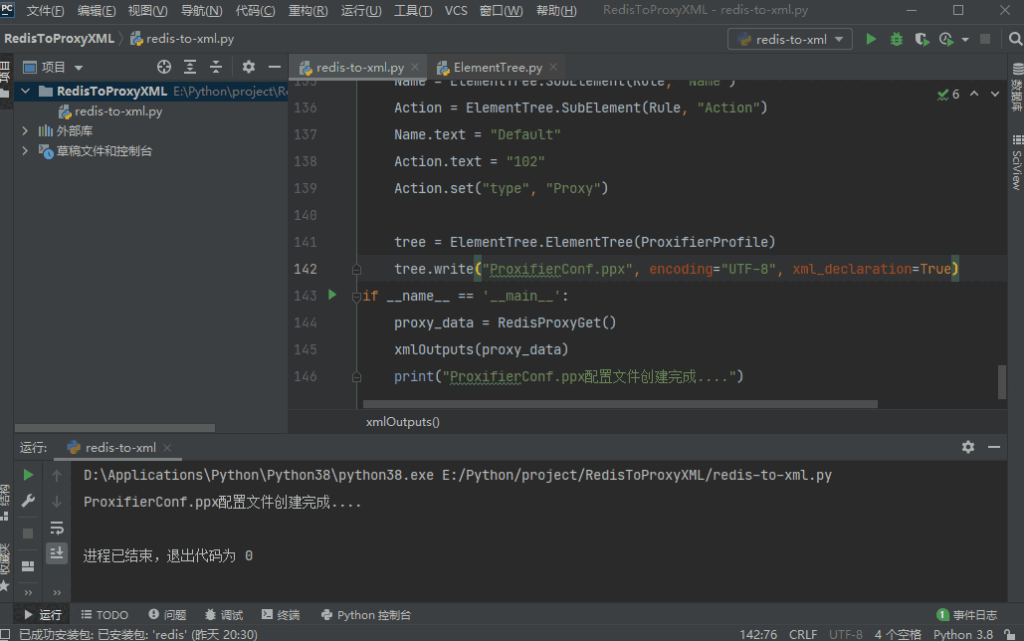The width and height of the screenshot is (1024, 641).
Task: Start debugging with the bug icon
Action: [896, 39]
